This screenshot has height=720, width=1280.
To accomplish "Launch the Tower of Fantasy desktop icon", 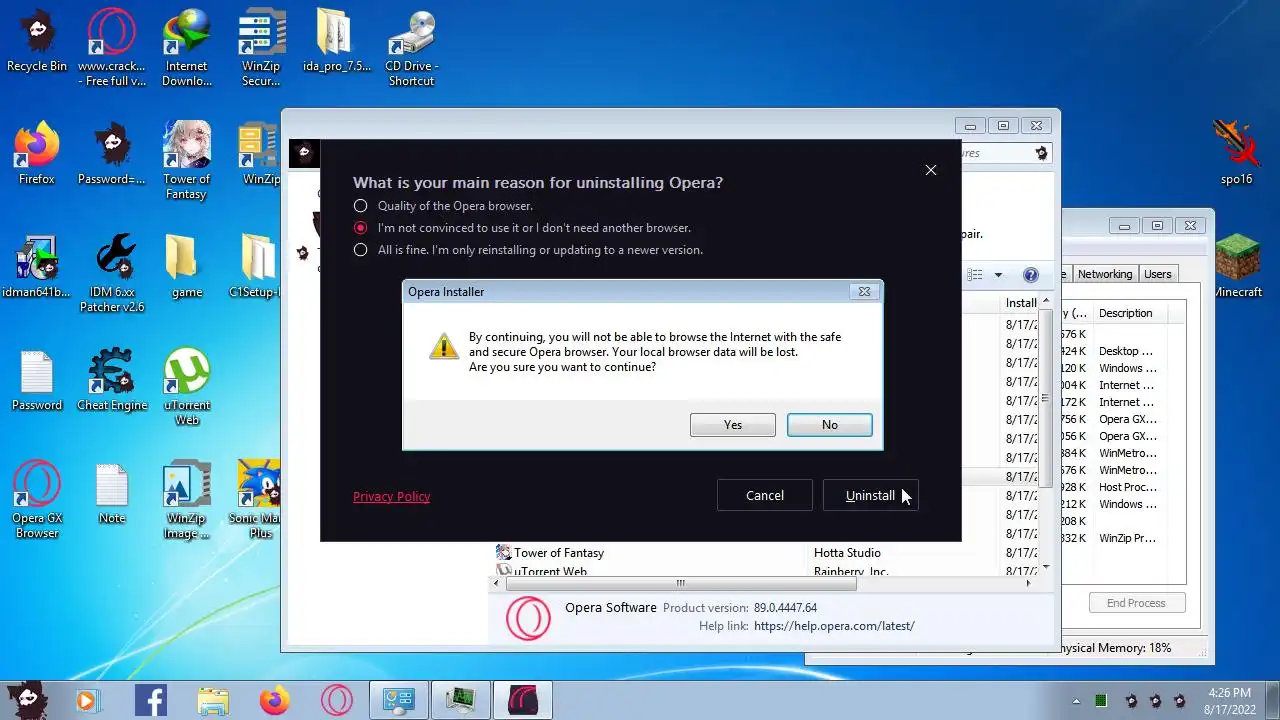I will [186, 161].
